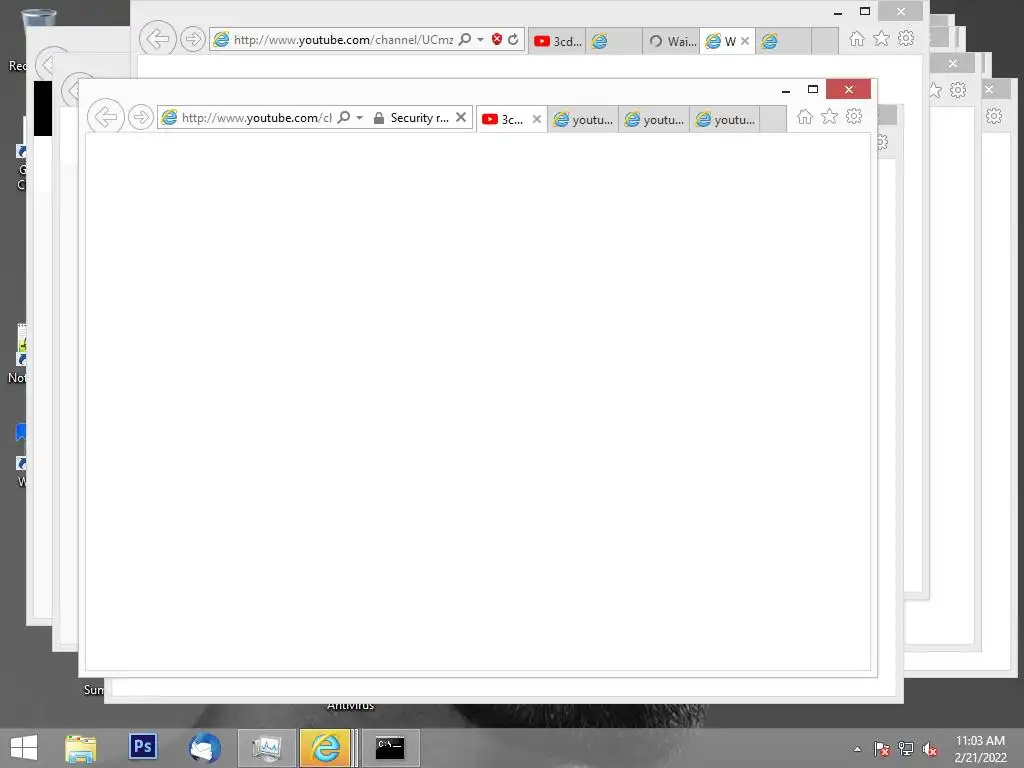Open Thunderbird from the taskbar
This screenshot has height=768, width=1024.
[x=205, y=748]
